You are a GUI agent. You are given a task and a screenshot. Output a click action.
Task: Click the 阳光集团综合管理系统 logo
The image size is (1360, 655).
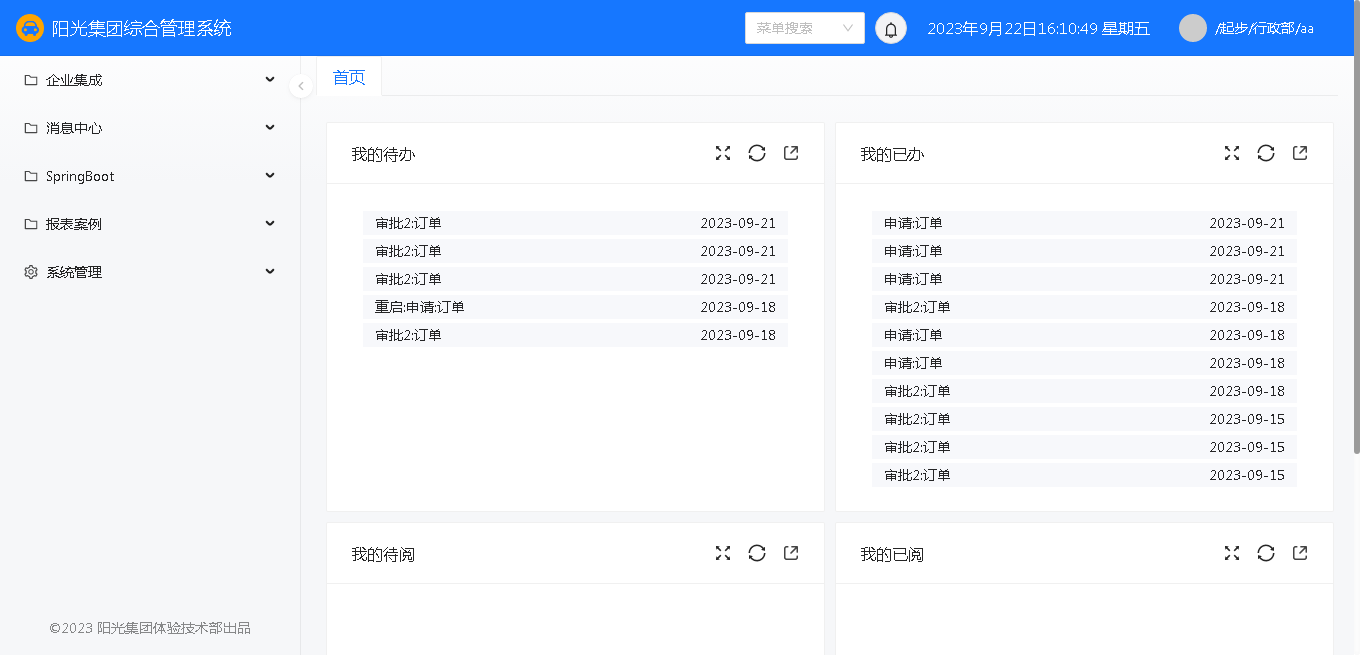click(x=30, y=28)
